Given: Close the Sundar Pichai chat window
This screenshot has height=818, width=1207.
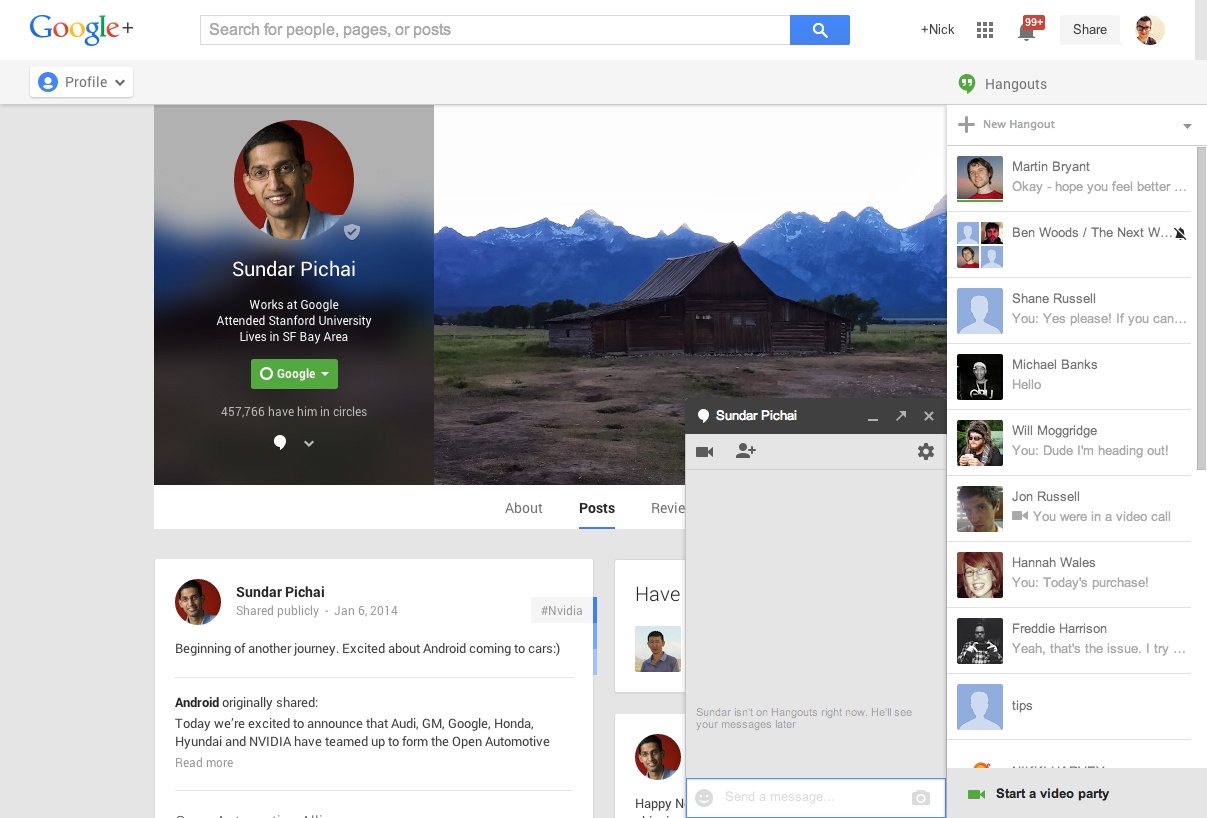Looking at the screenshot, I should coord(929,416).
